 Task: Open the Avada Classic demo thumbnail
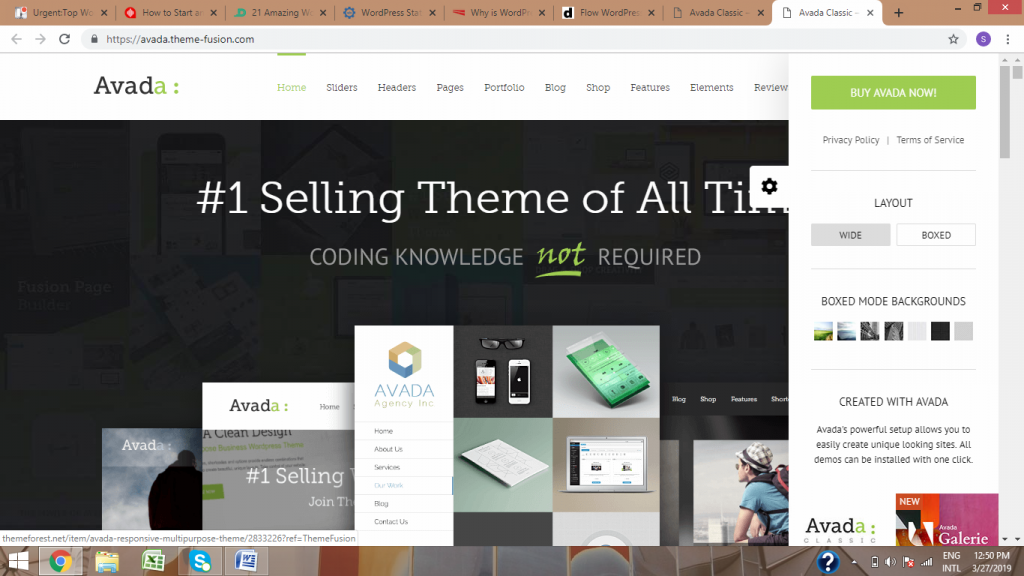(840, 529)
